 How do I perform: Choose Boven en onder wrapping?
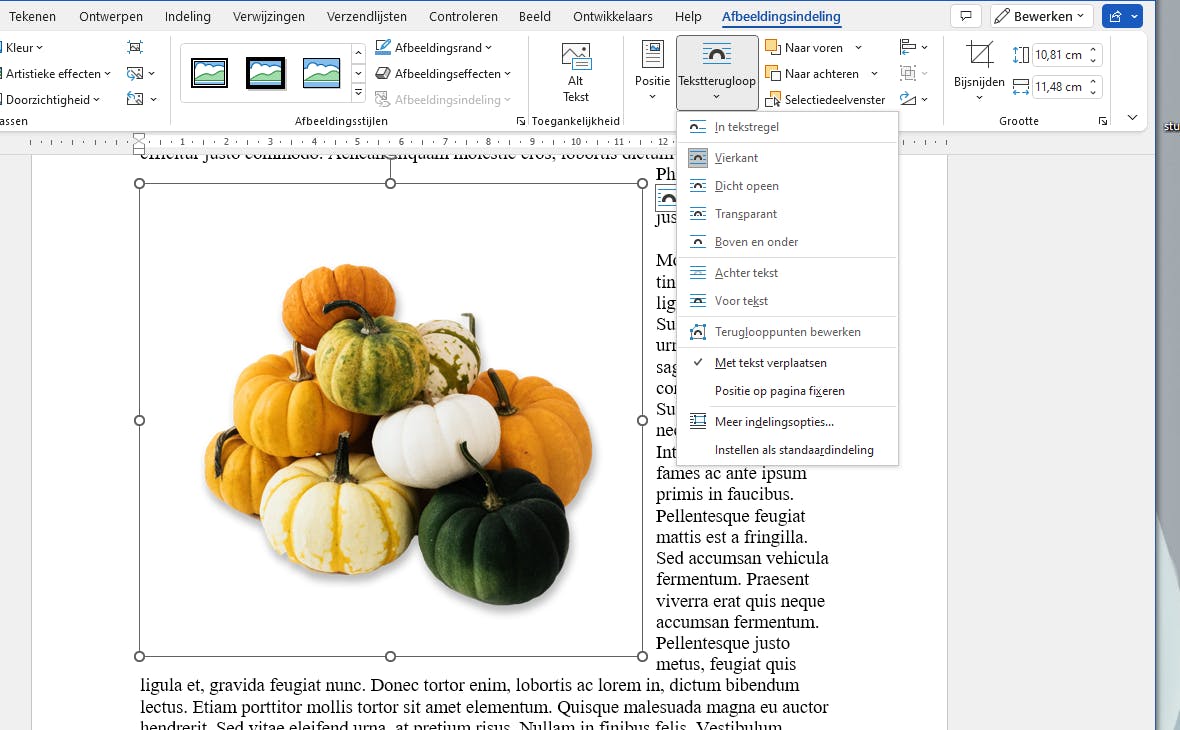787,242
